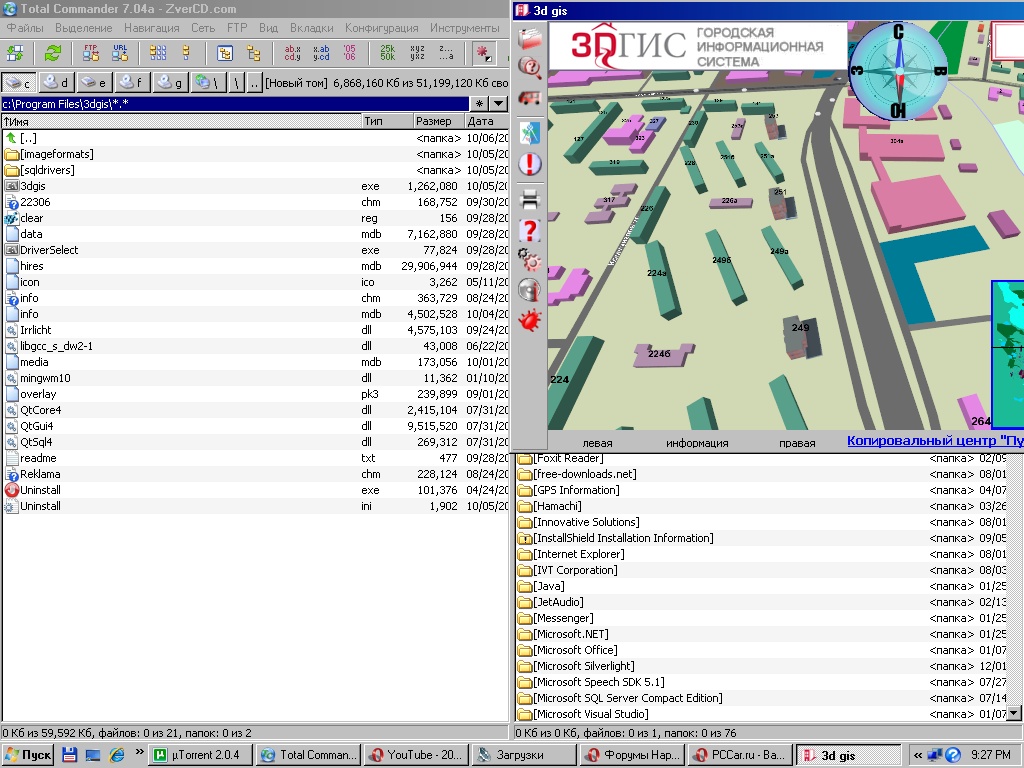1024x768 pixels.
Task: Click the printer icon in 3d gis sidebar
Action: pos(530,199)
